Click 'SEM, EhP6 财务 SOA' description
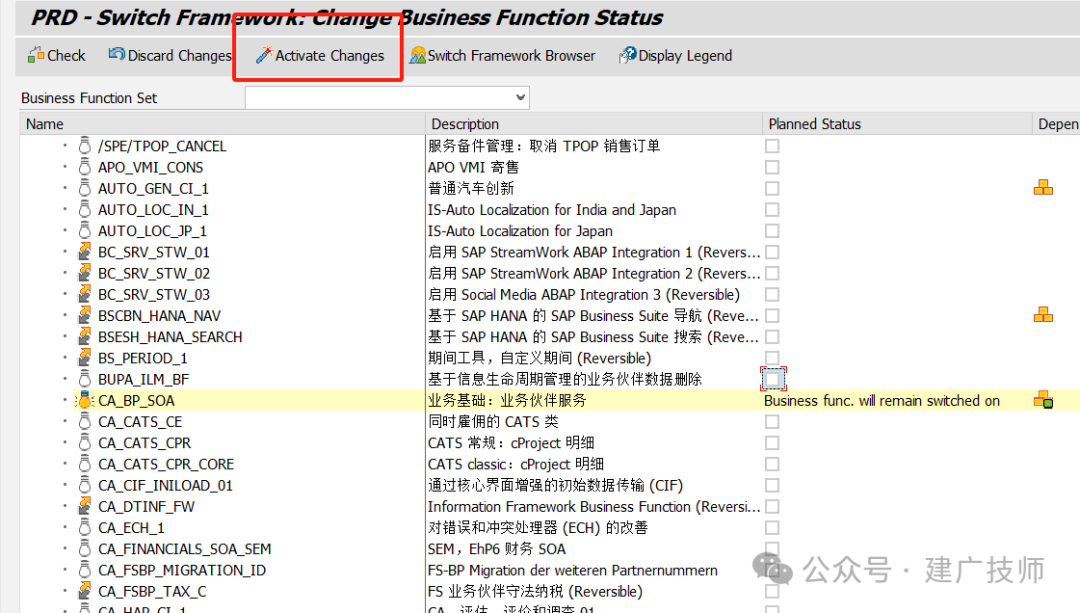This screenshot has height=613, width=1080. coord(497,549)
